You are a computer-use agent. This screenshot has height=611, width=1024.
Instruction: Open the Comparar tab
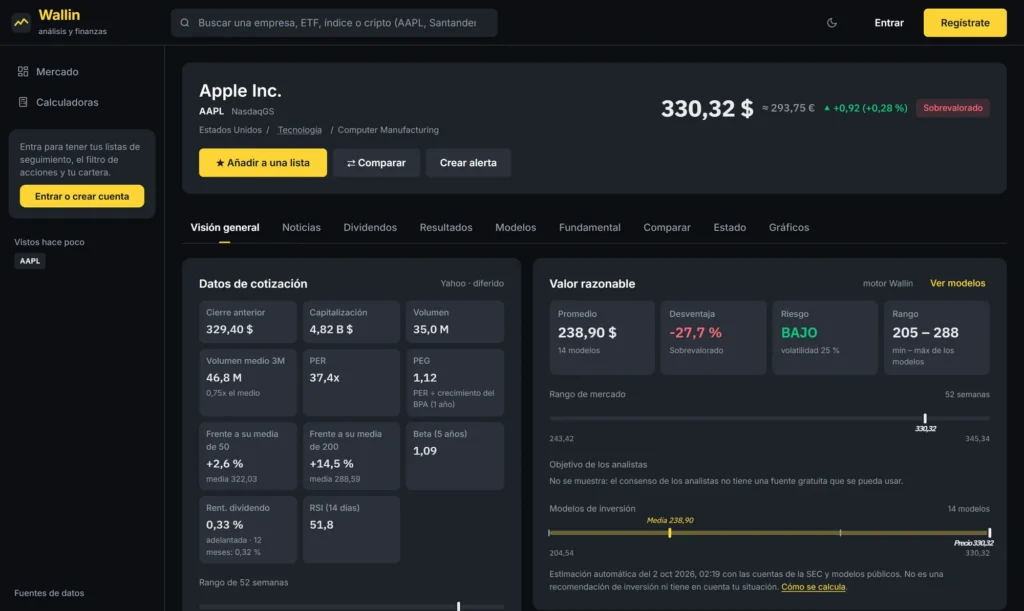[666, 227]
